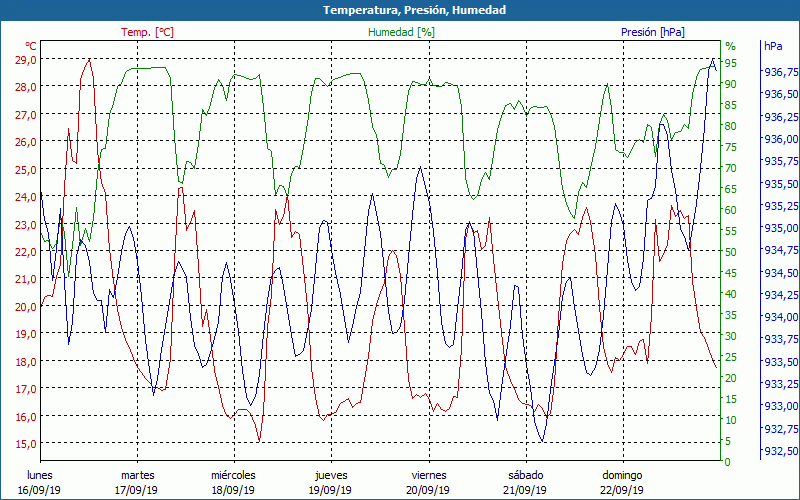This screenshot has height=500, width=800.
Task: Click the 26,0 temperature axis value
Action: point(26,142)
